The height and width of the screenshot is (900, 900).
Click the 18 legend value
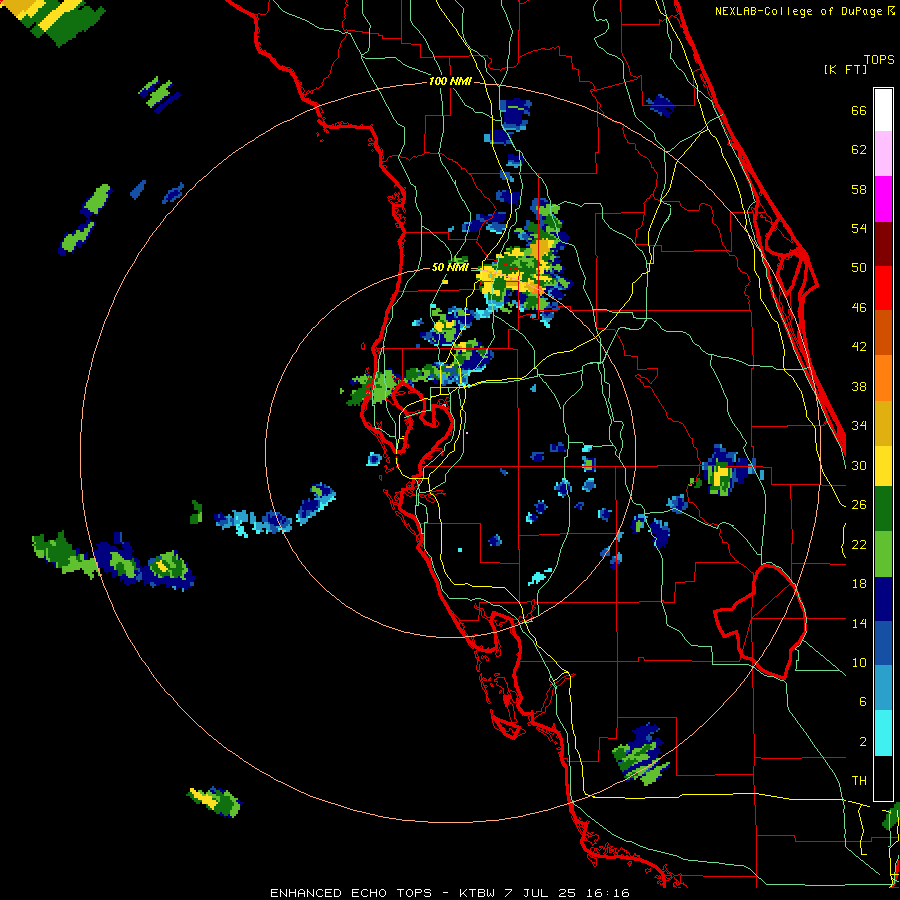click(x=859, y=584)
